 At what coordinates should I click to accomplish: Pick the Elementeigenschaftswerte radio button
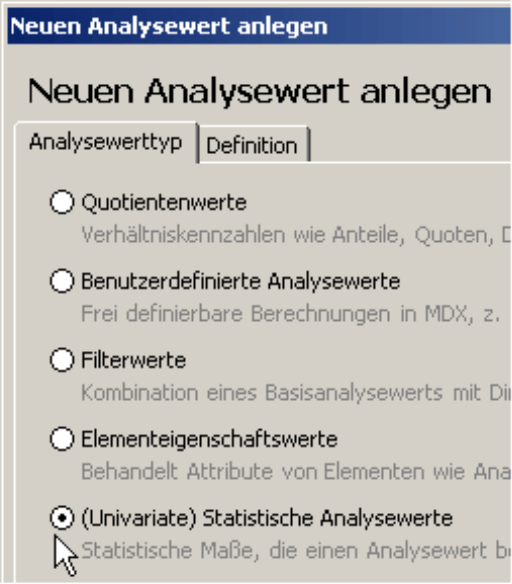[62, 439]
